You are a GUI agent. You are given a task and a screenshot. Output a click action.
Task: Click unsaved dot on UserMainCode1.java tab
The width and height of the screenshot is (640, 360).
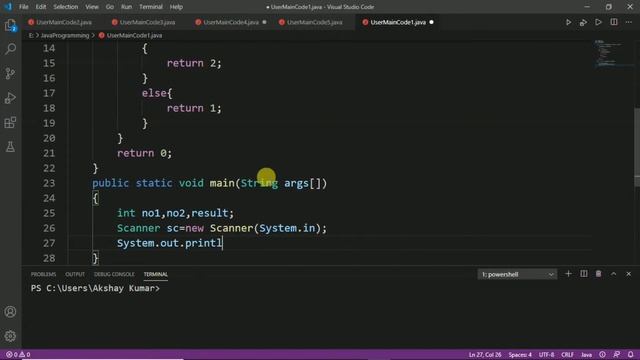point(431,22)
